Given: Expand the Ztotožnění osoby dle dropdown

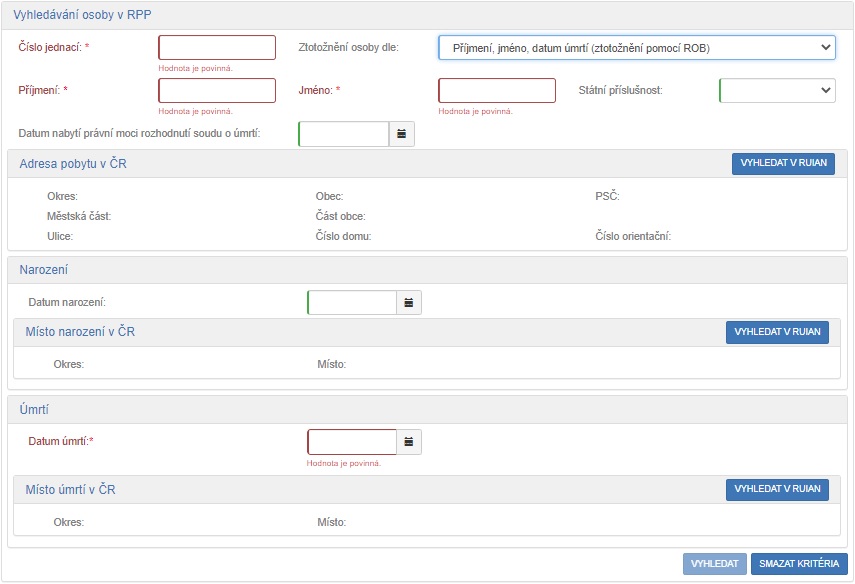Looking at the screenshot, I should [x=636, y=48].
